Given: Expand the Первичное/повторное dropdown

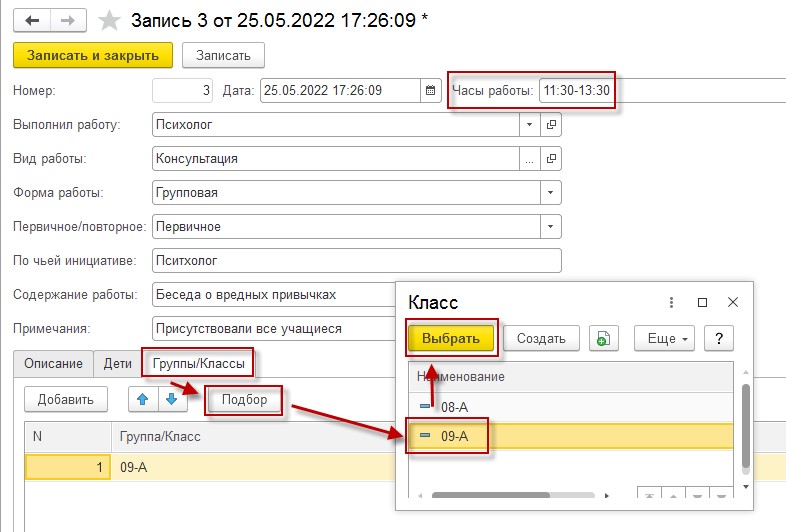Looking at the screenshot, I should point(550,227).
